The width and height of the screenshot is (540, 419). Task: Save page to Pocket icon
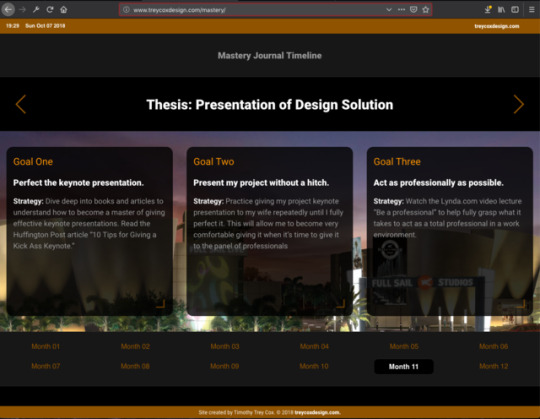[414, 10]
